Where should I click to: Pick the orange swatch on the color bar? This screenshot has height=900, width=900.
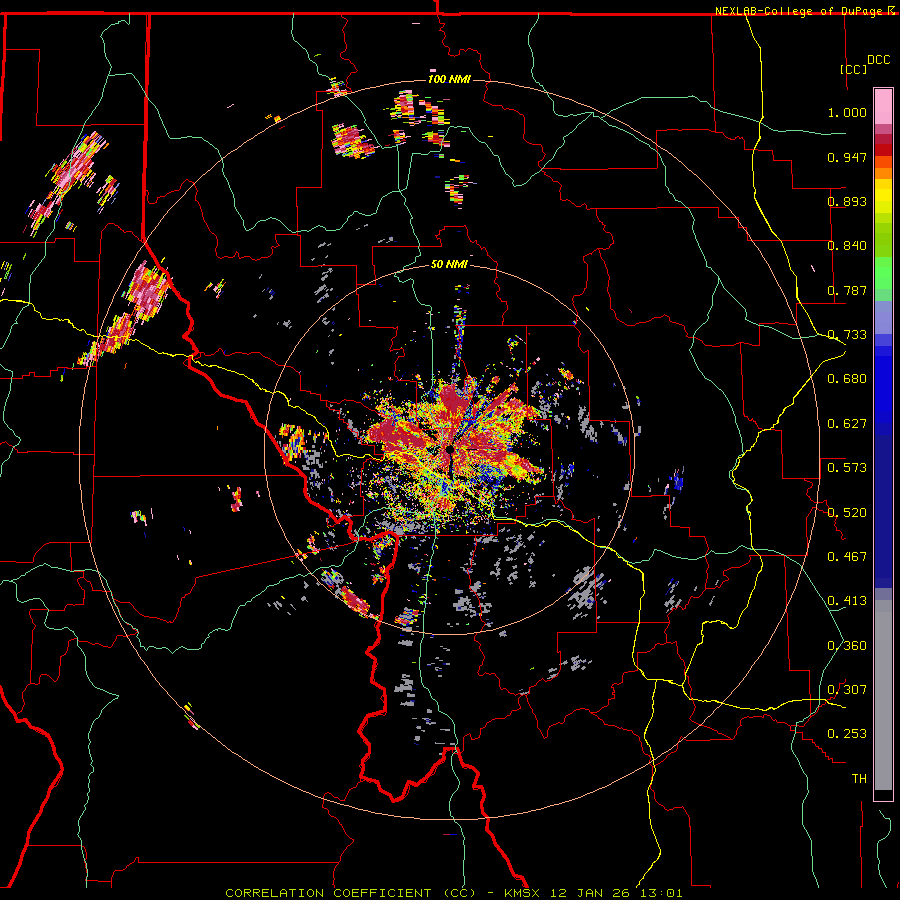(x=883, y=173)
